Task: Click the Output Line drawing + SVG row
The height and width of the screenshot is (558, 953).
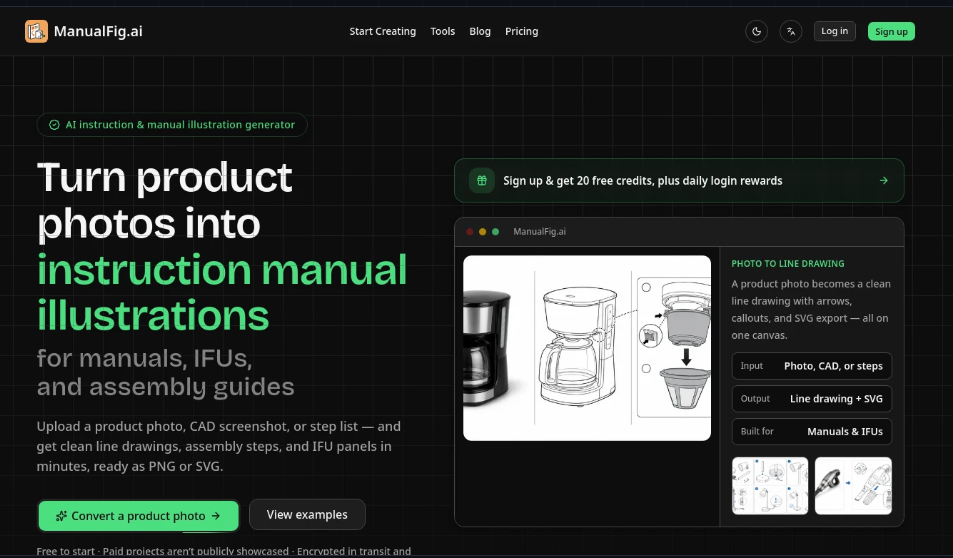Action: click(811, 399)
